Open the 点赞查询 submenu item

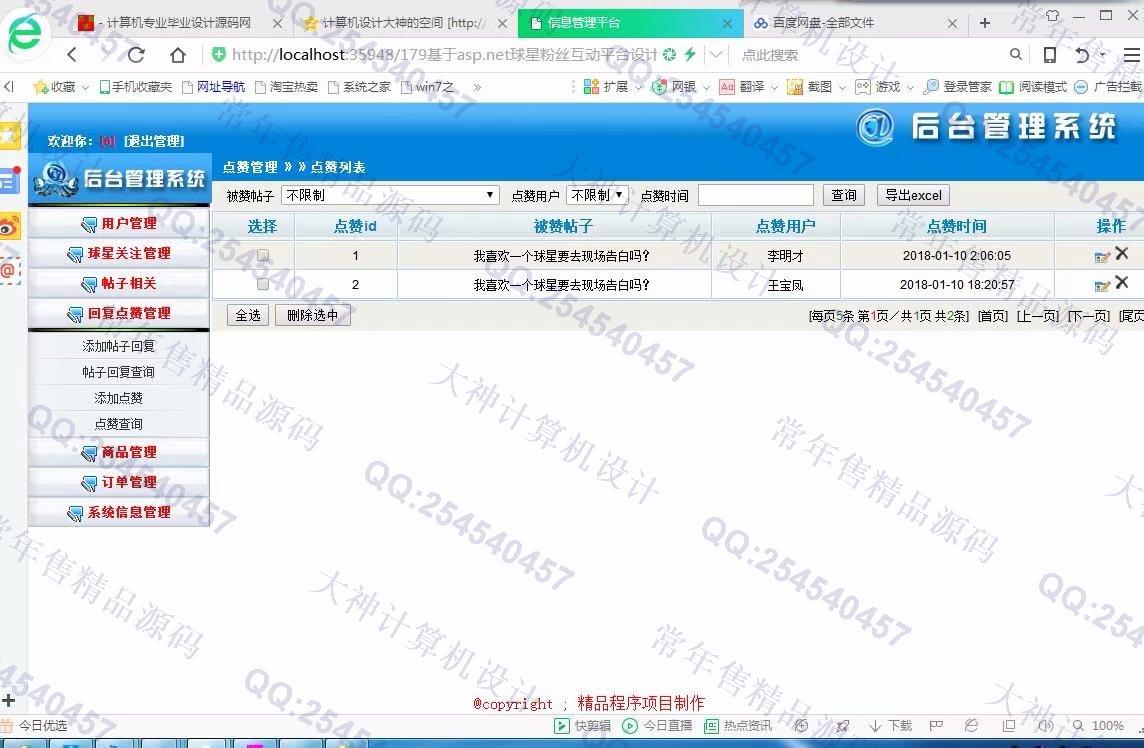coord(118,424)
